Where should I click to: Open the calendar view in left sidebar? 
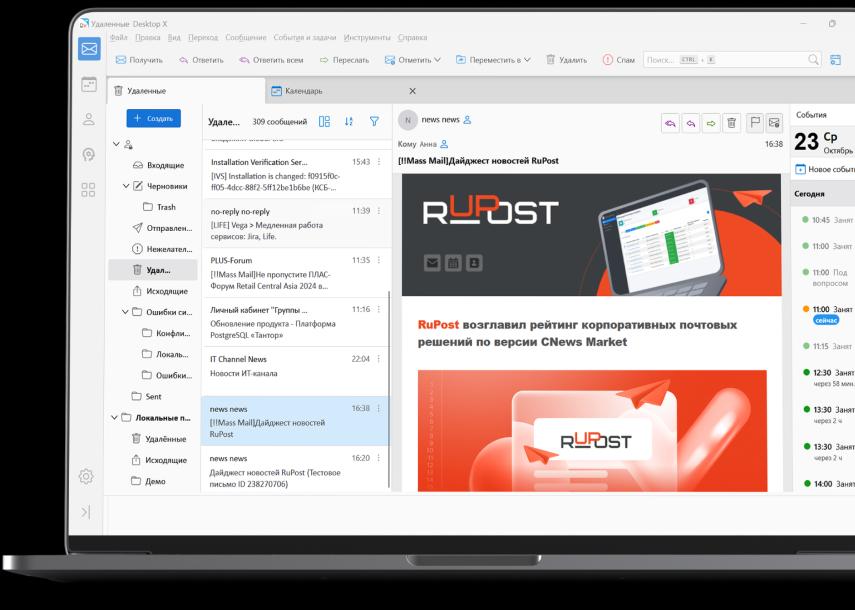pos(89,84)
